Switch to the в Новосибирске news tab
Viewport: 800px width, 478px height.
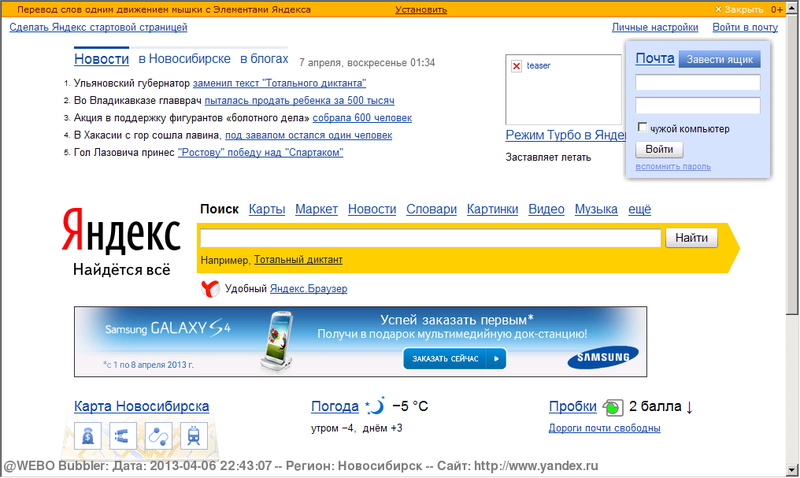(184, 59)
